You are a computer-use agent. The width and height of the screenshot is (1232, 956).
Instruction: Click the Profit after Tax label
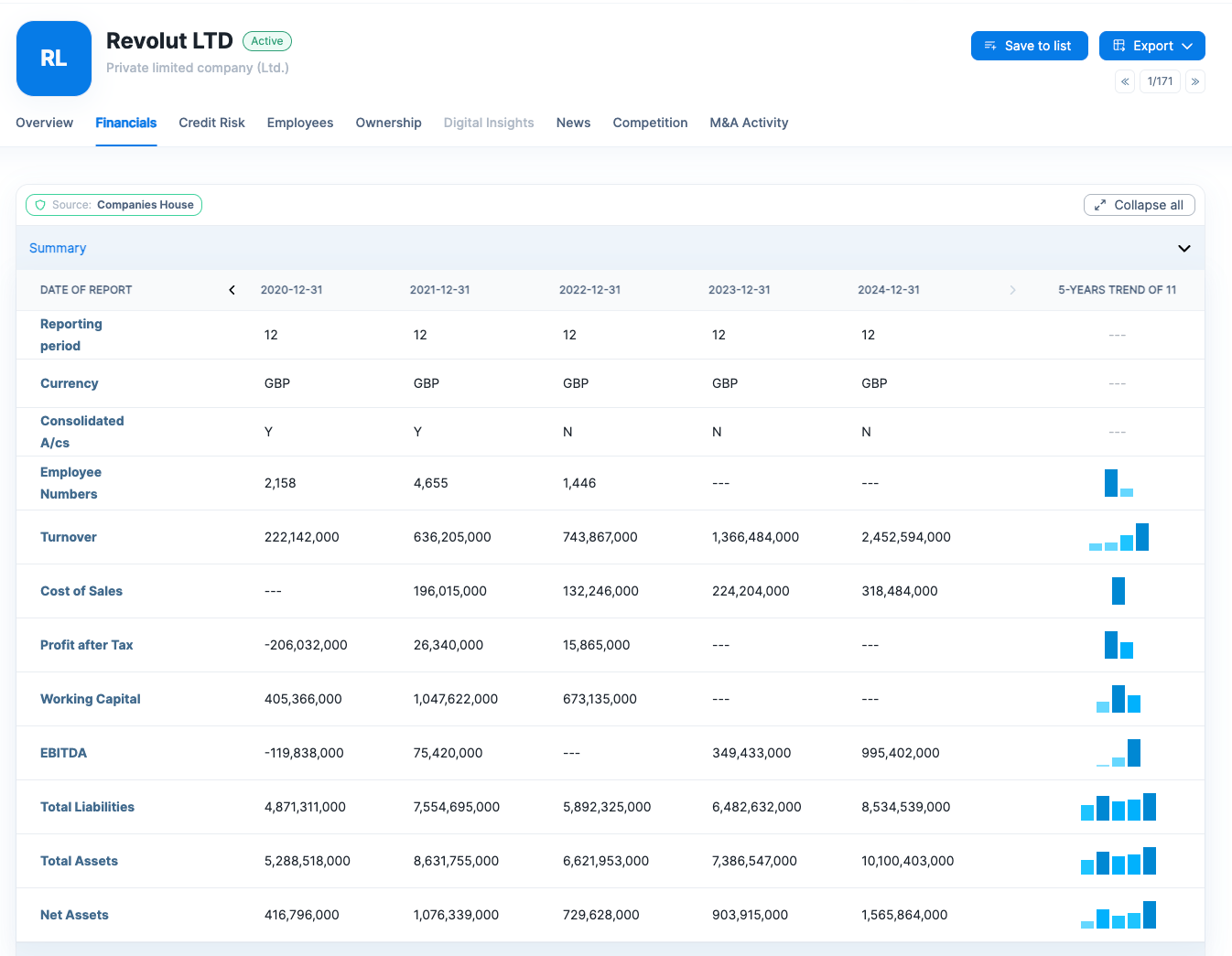click(87, 645)
